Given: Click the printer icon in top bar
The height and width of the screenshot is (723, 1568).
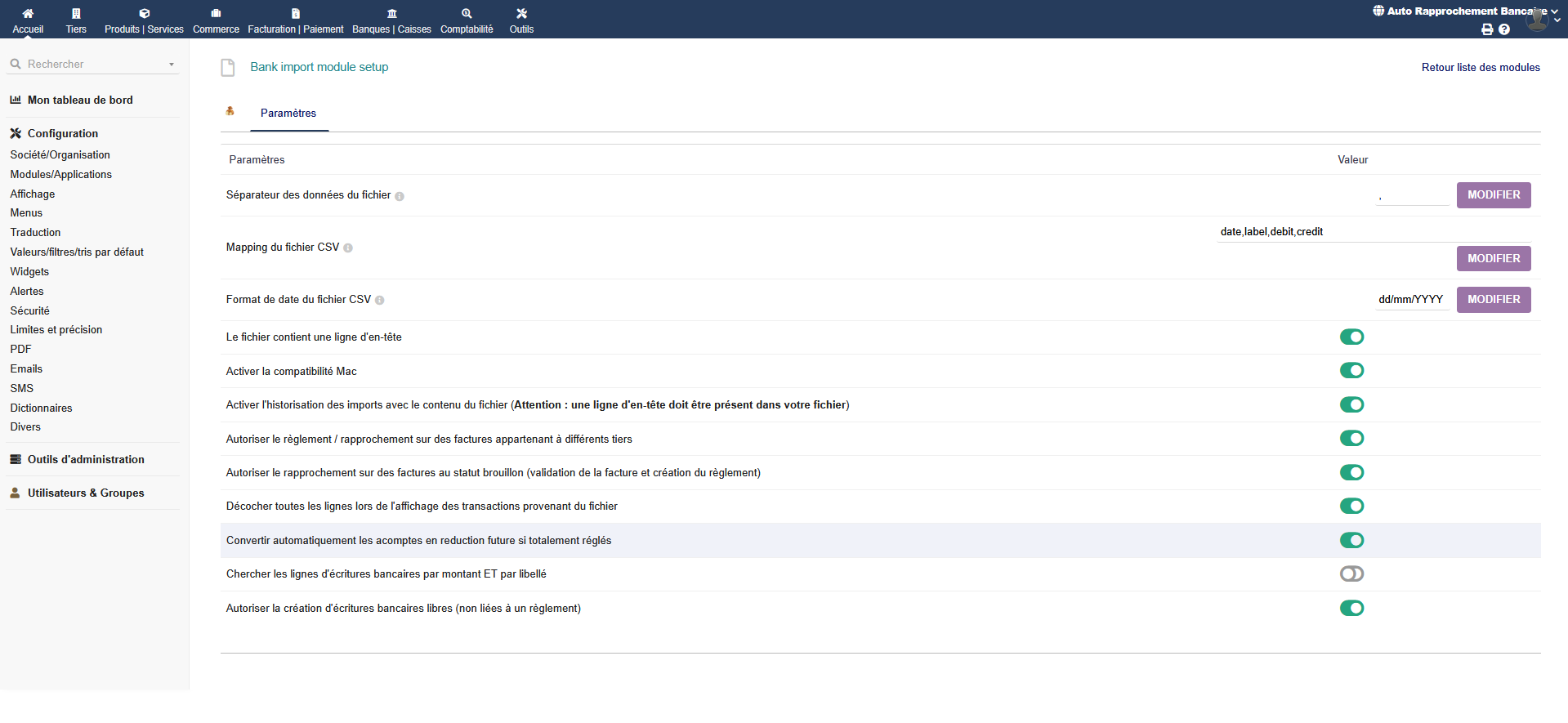Looking at the screenshot, I should [1487, 29].
